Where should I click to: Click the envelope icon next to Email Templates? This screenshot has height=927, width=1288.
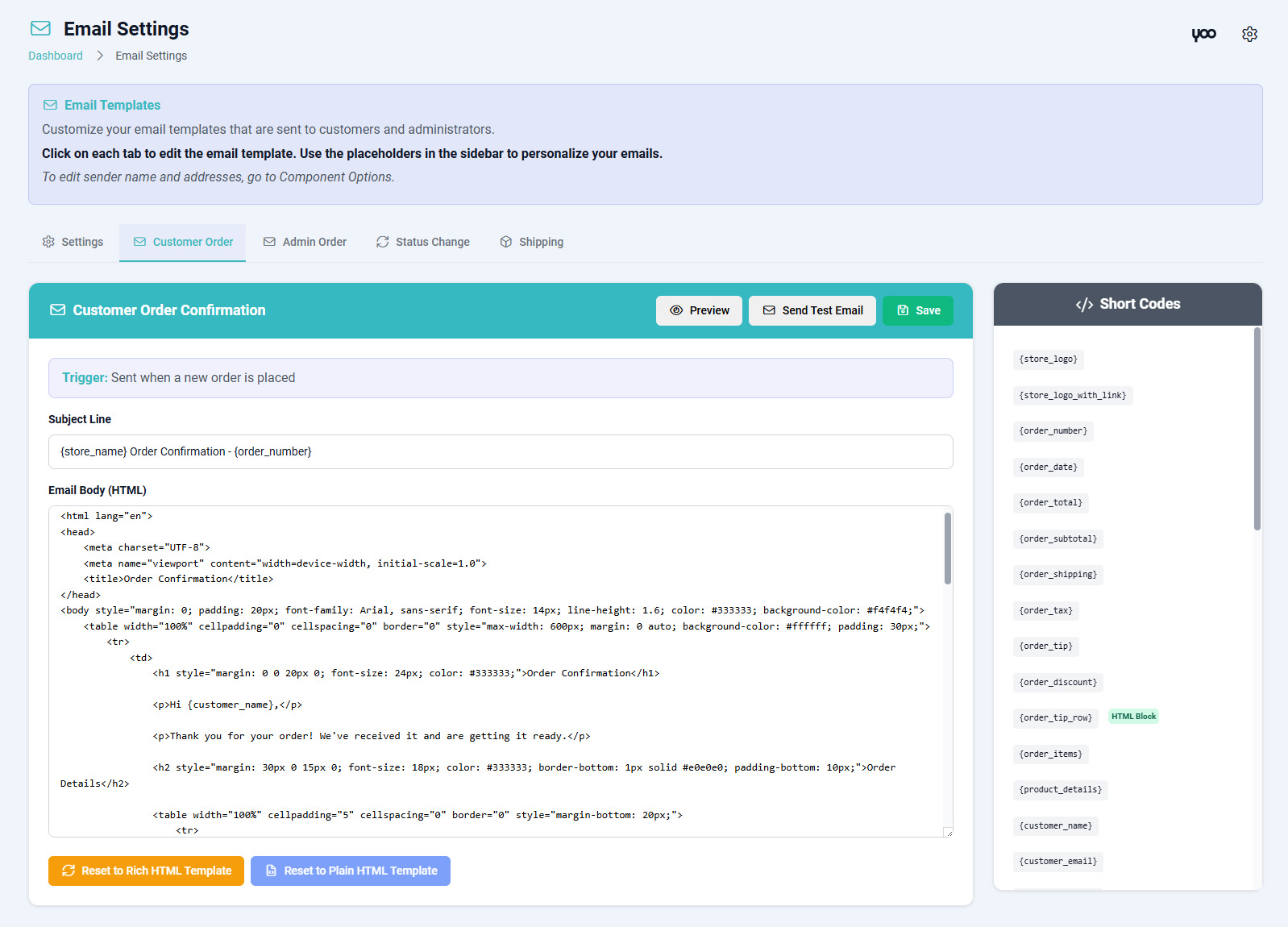50,106
